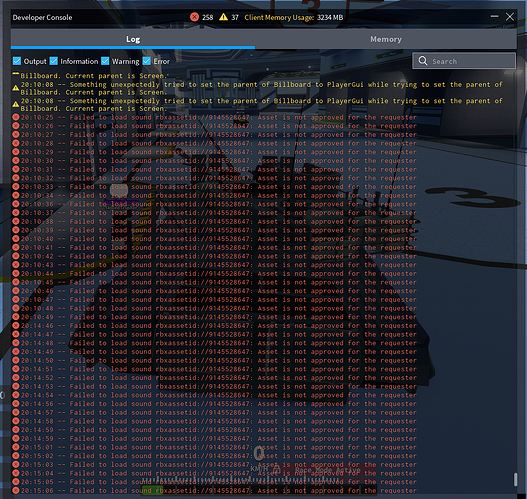Click the yellow warning count icon
This screenshot has width=527, height=499.
click(223, 17)
